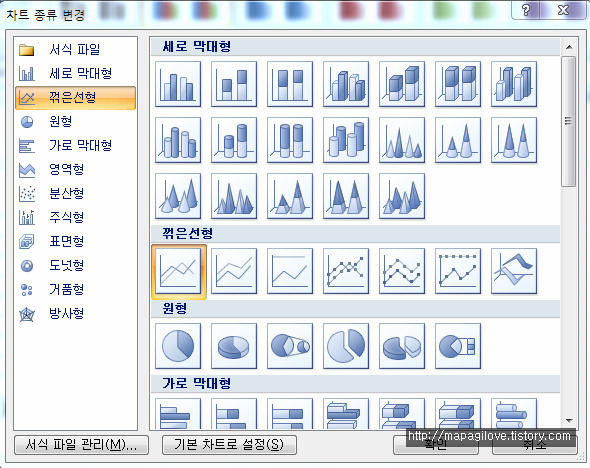Viewport: 590px width, 468px height.
Task: Choose 3-D 100% stacked column chart
Action: 458,84
